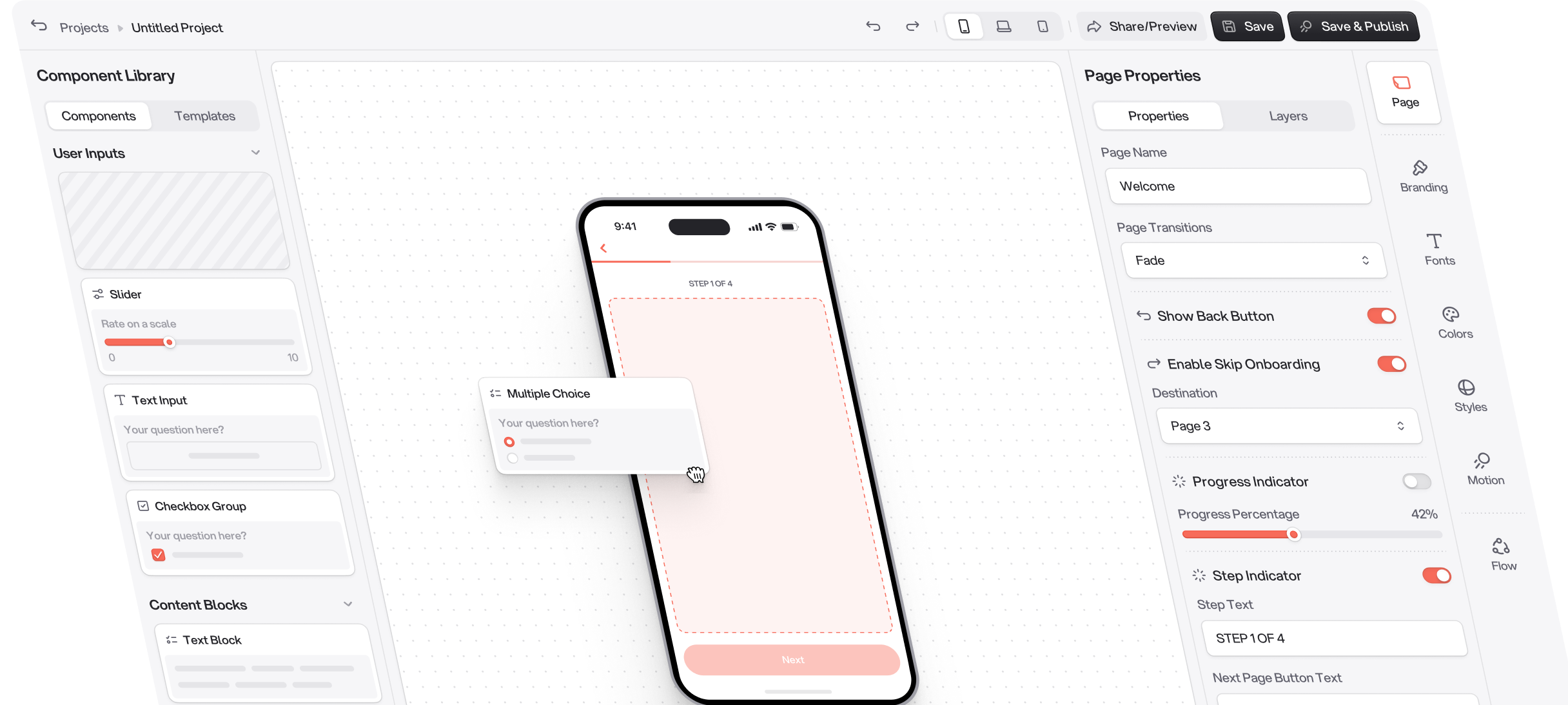
Task: Click the Share/Preview button
Action: (x=1141, y=26)
